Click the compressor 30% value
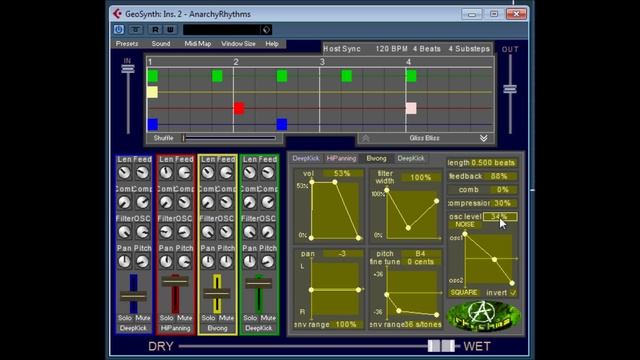Image resolution: width=640 pixels, height=360 pixels. click(x=502, y=203)
